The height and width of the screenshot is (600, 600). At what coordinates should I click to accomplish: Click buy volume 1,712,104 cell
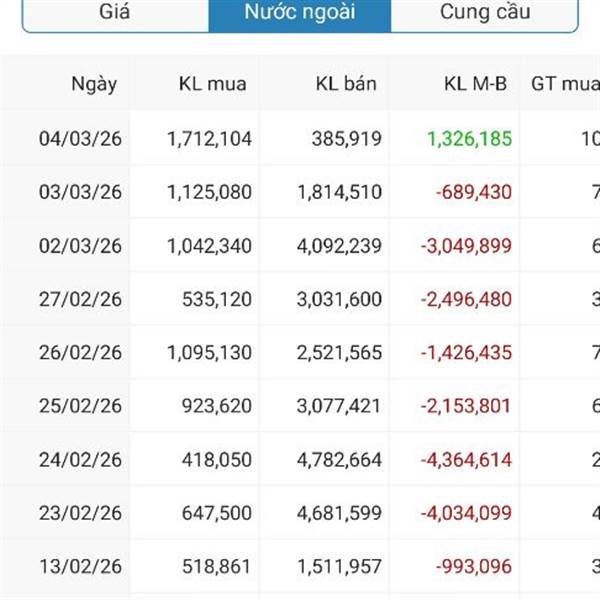click(209, 138)
